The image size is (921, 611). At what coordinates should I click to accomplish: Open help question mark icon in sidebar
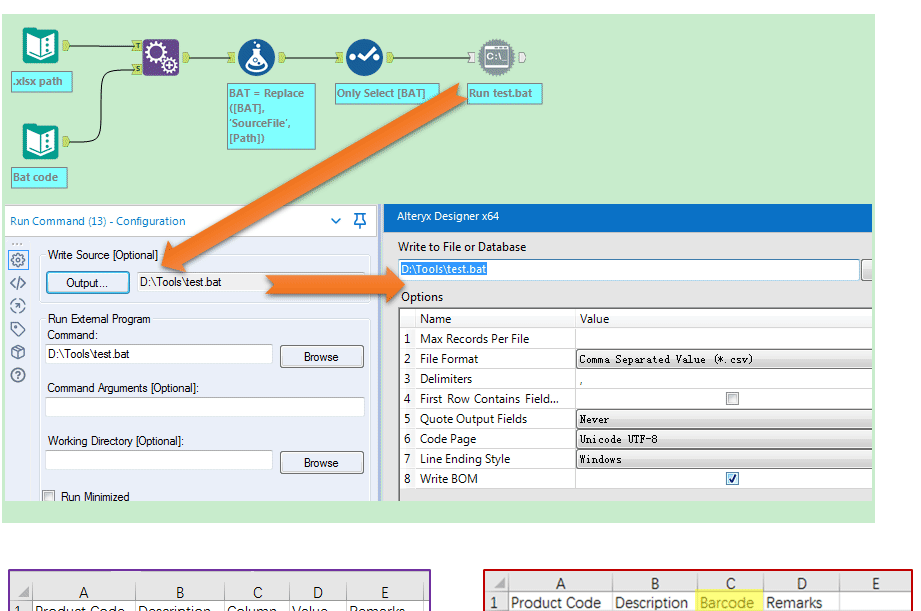(18, 375)
